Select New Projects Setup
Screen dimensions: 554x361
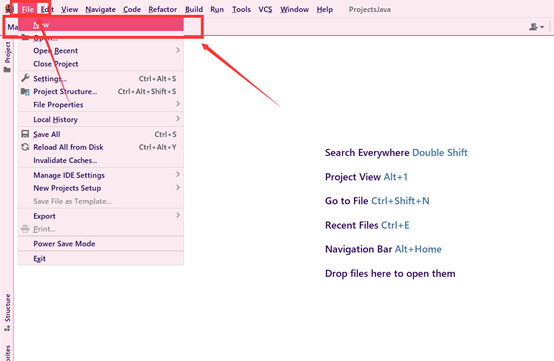[x=101, y=188]
